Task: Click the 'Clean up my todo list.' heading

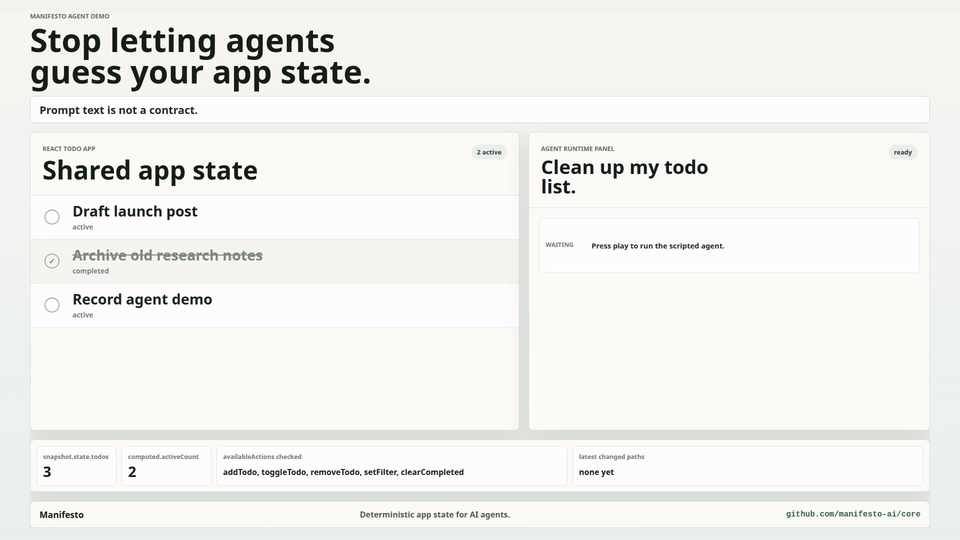Action: tap(624, 176)
